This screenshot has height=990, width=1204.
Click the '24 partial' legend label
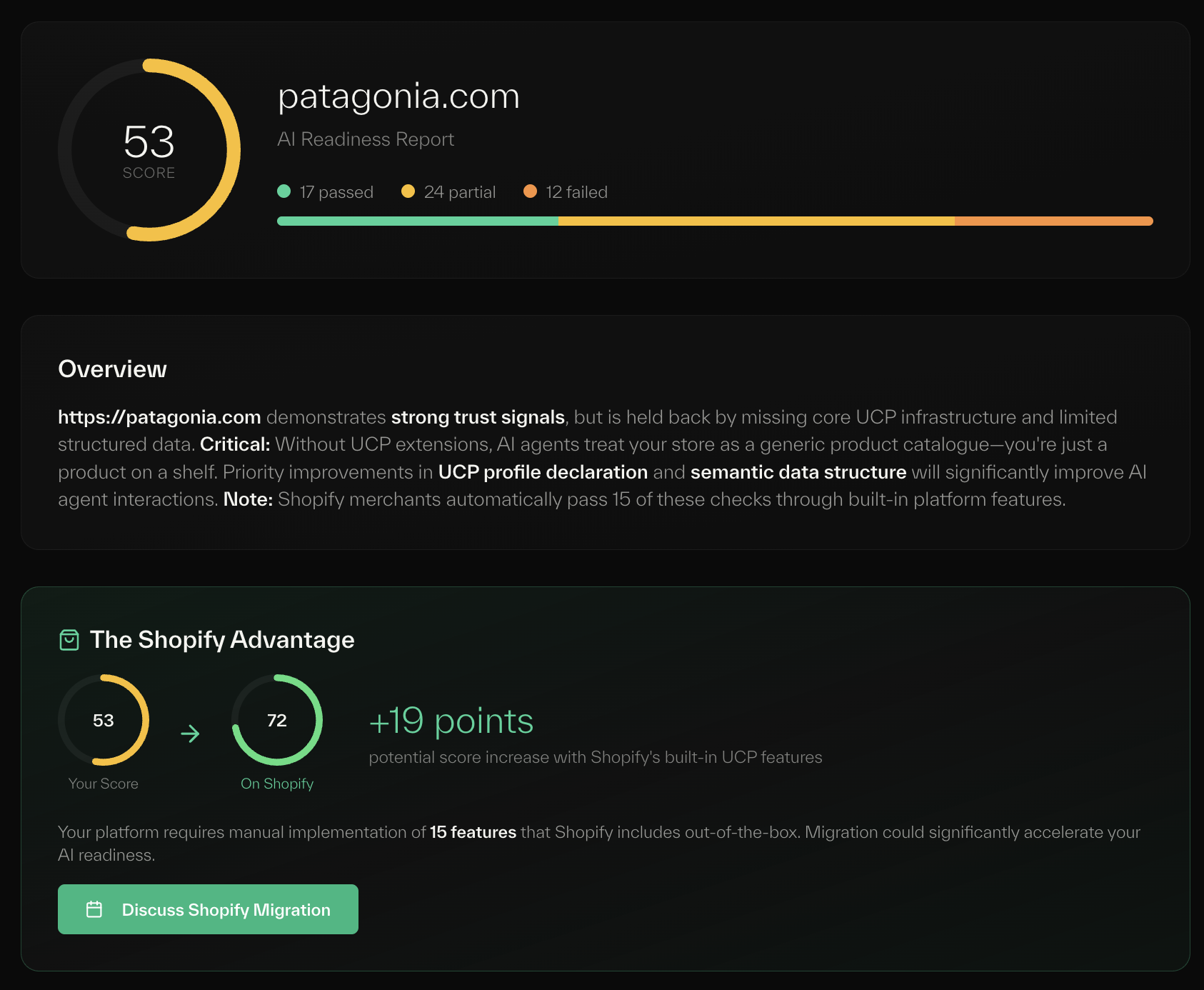tap(460, 191)
